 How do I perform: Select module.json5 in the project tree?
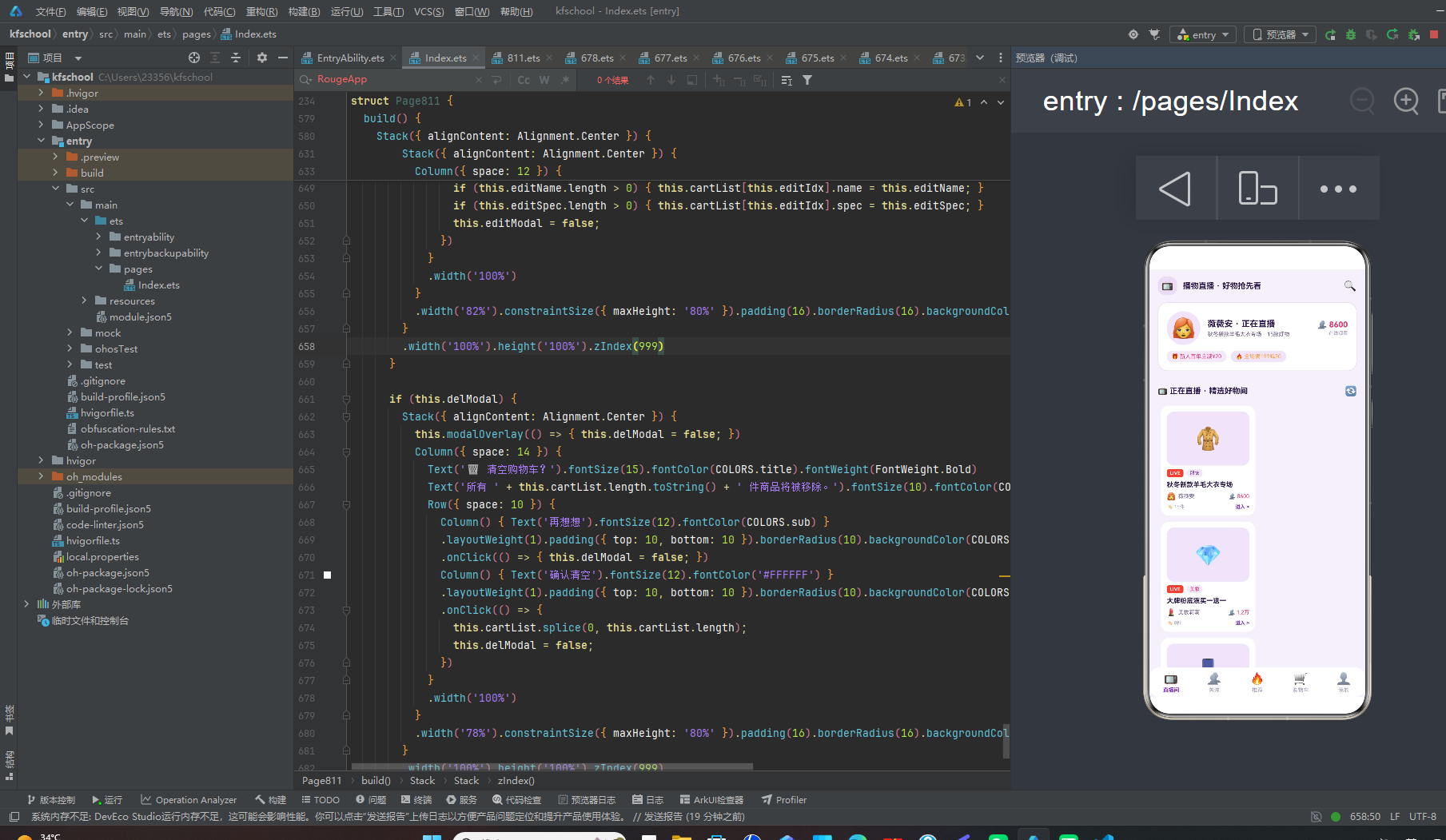click(x=140, y=316)
